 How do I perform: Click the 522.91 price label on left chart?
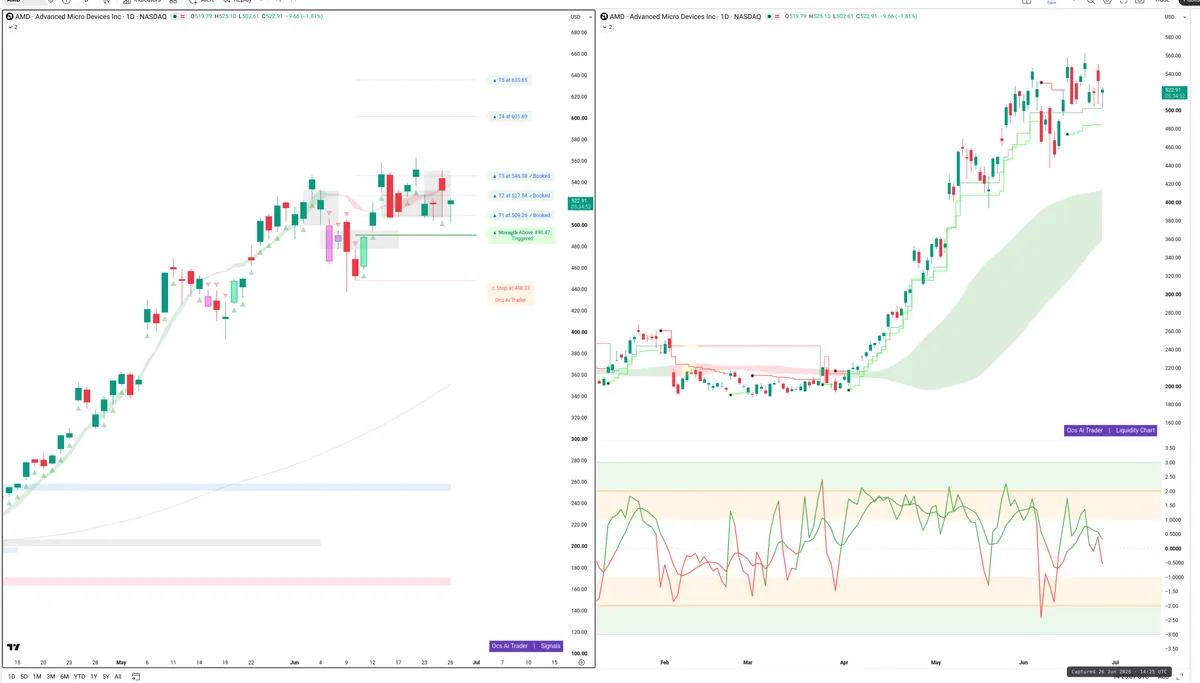(x=578, y=204)
